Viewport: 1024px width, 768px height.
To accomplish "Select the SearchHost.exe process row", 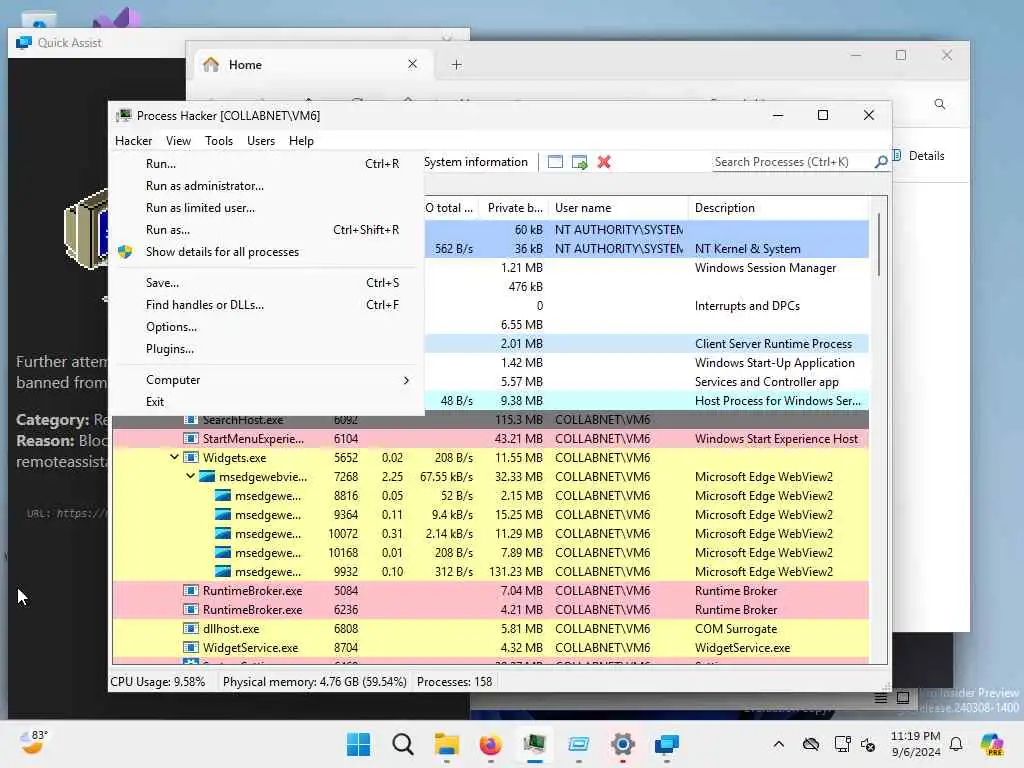I will [x=490, y=420].
